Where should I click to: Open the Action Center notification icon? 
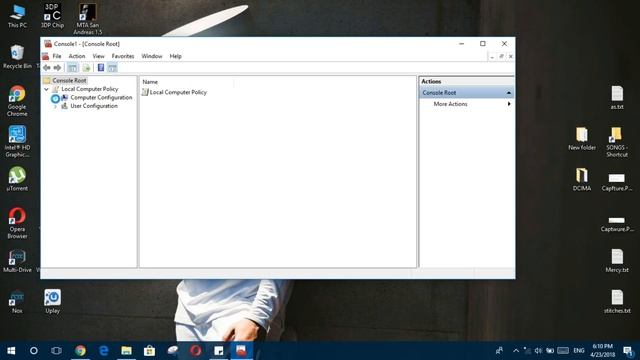point(628,351)
